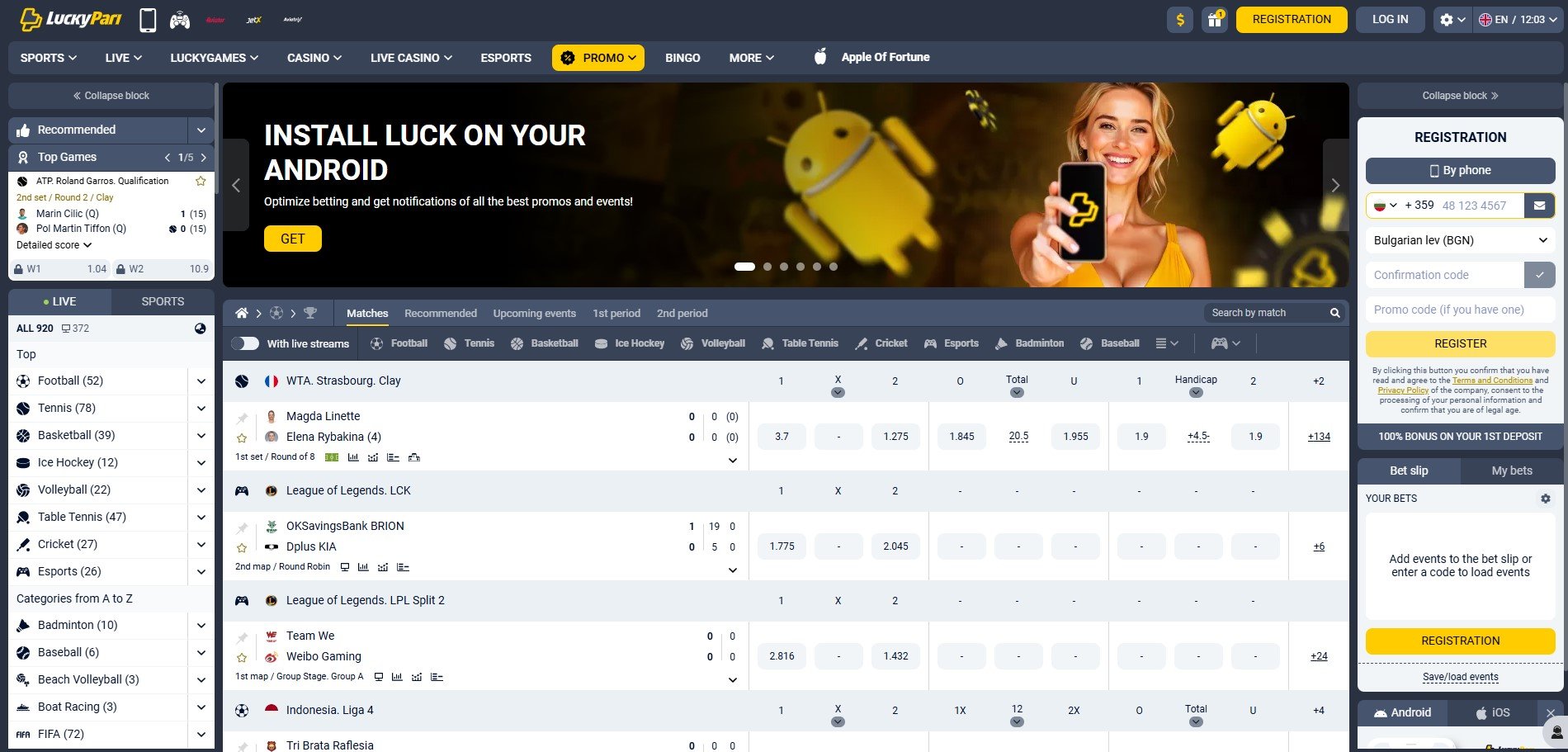Open statistics chart icon for Rybakina match
The width and height of the screenshot is (1568, 752).
click(x=353, y=457)
